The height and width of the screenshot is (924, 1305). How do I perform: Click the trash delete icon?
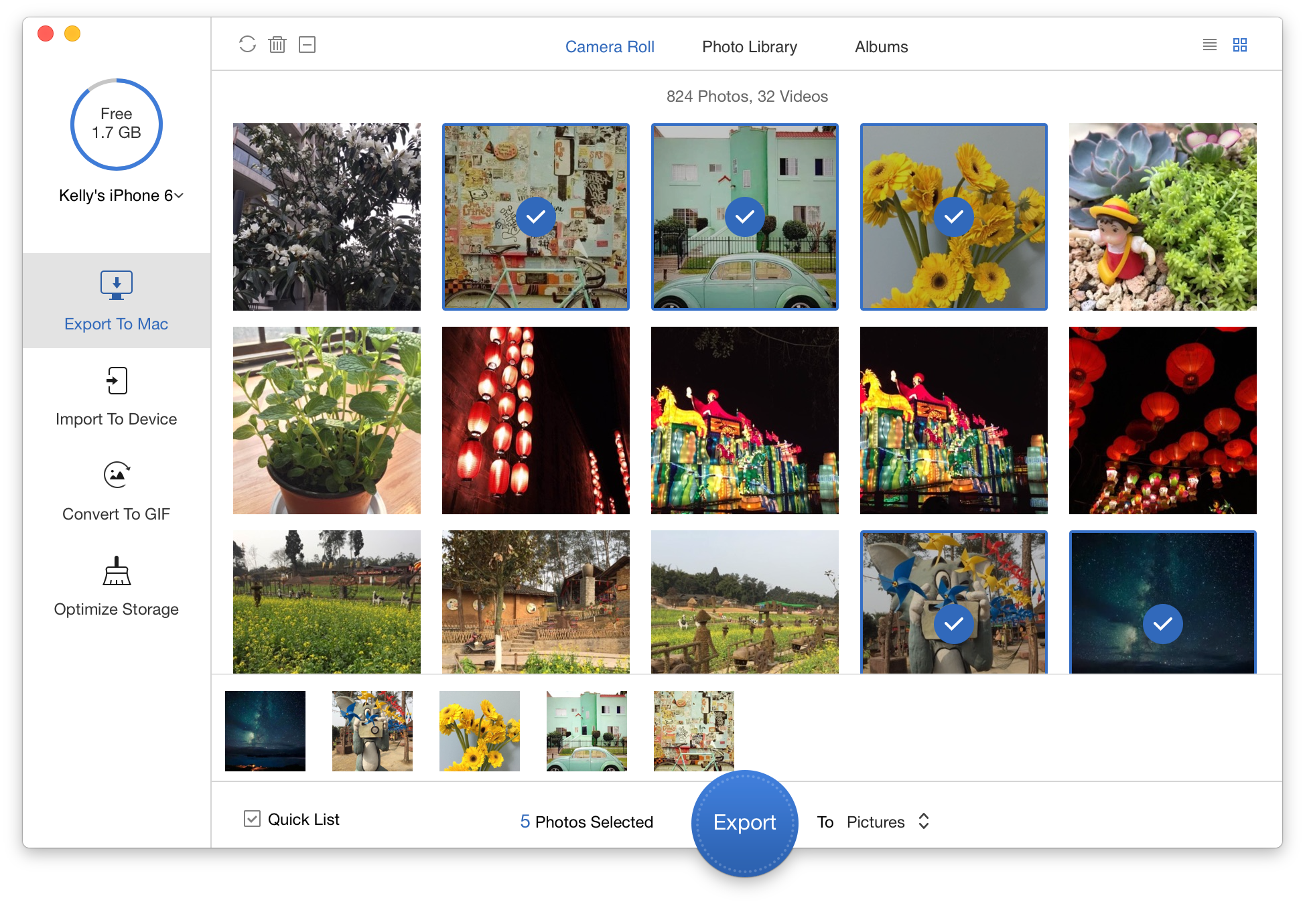(x=277, y=45)
